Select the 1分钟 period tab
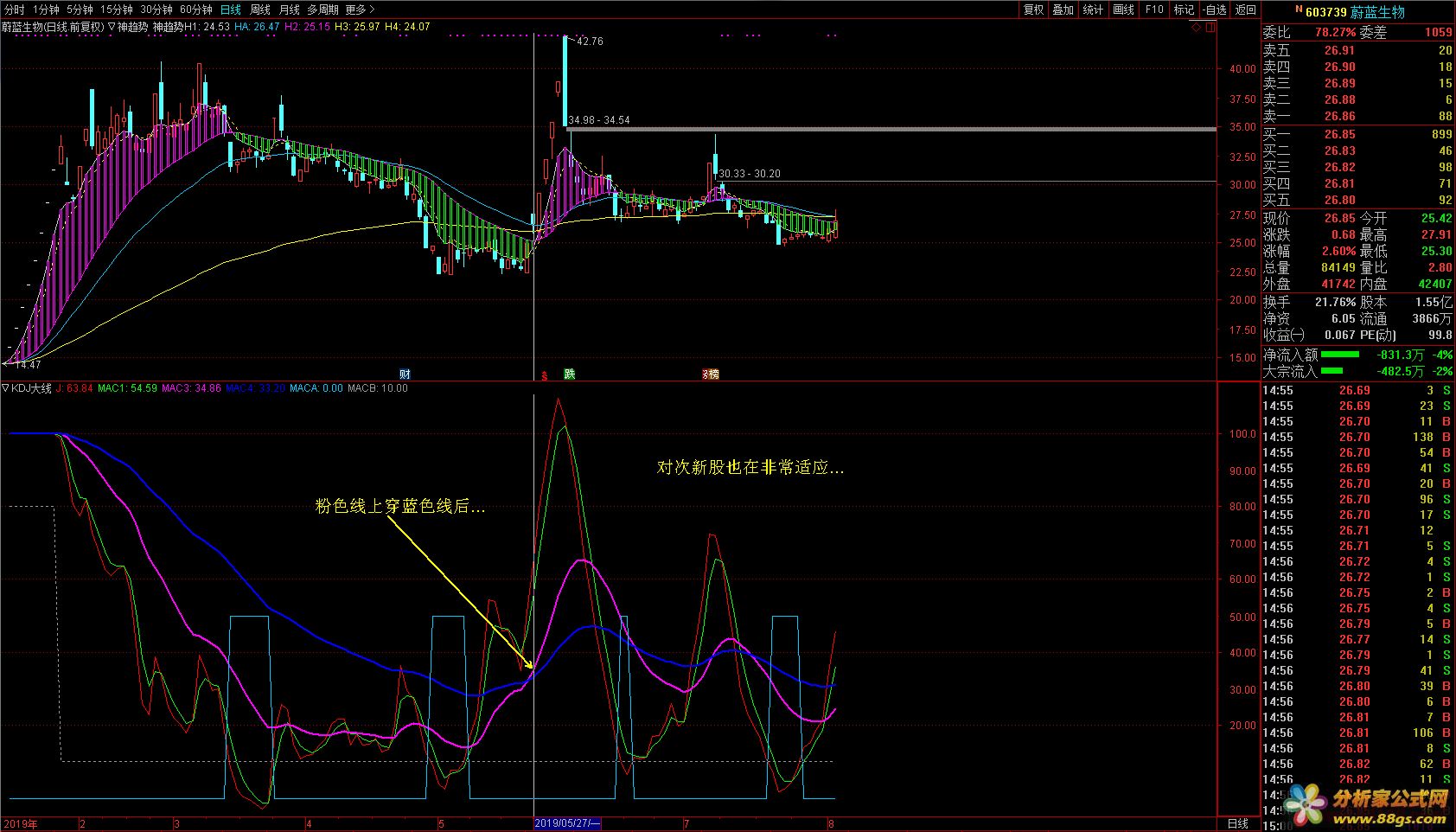This screenshot has width=1456, height=832. pos(46,10)
